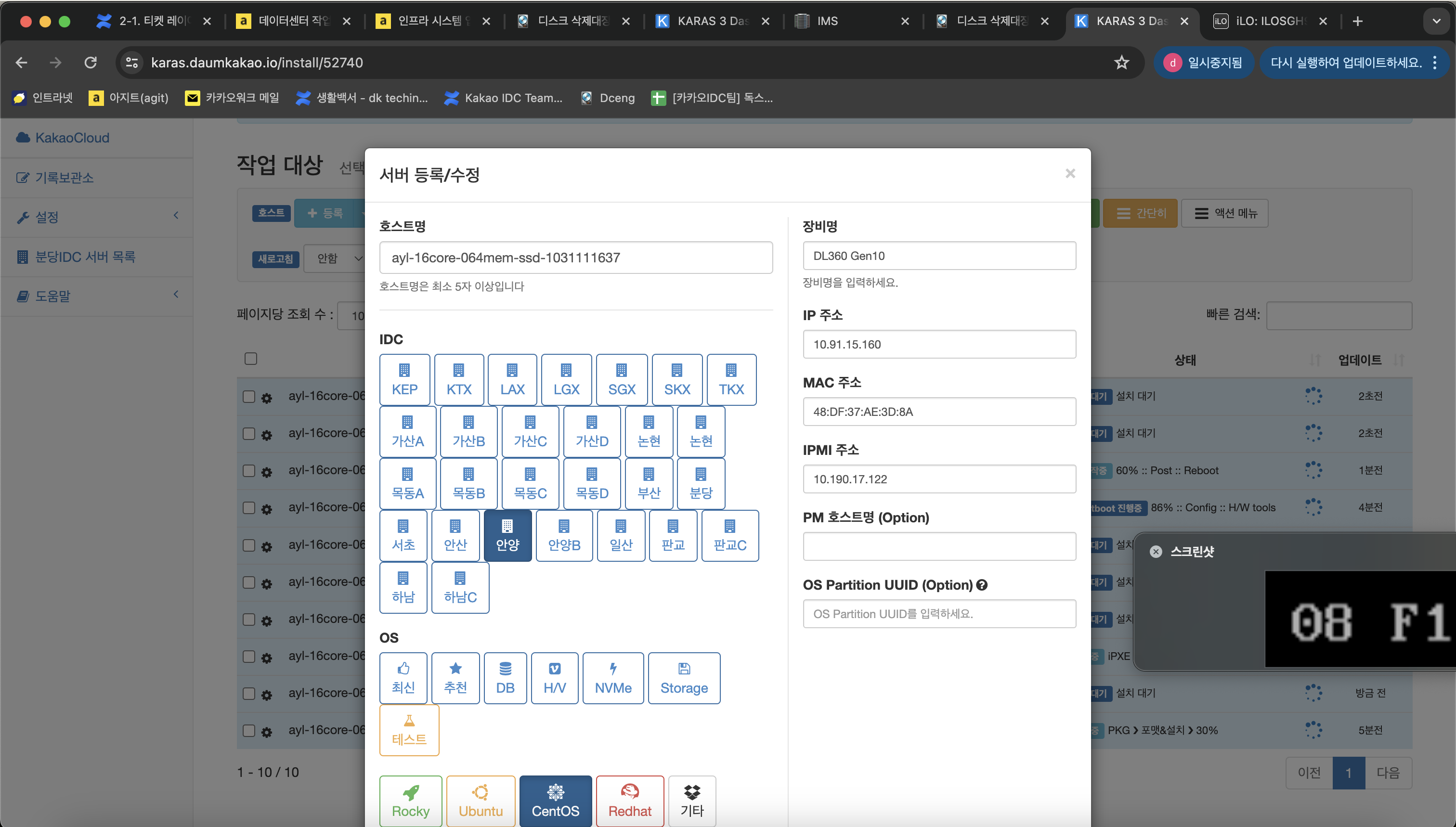Dismiss the 스크린샷 popup with its close icon

1156,552
